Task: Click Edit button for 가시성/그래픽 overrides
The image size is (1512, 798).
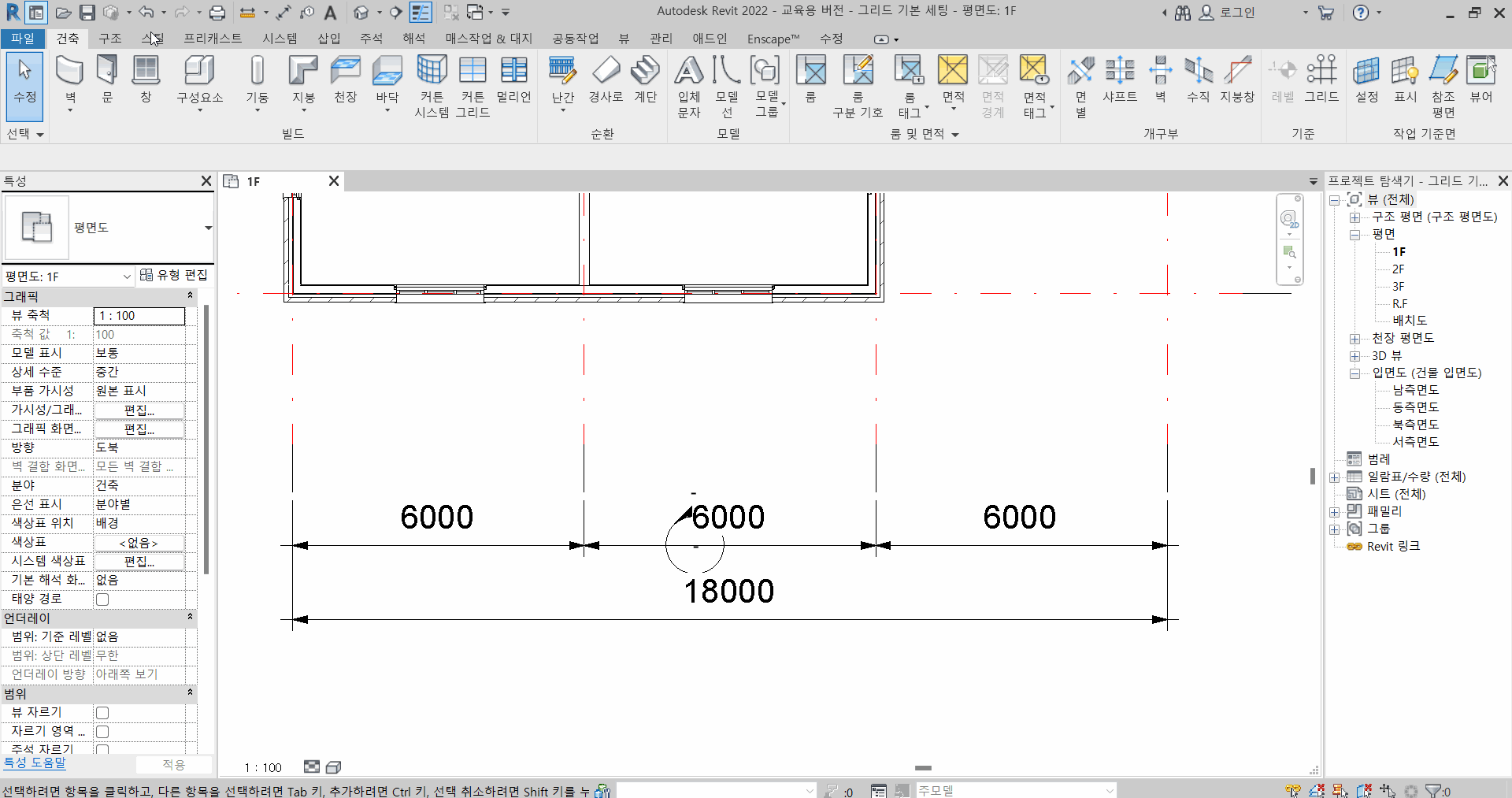Action: 139,410
